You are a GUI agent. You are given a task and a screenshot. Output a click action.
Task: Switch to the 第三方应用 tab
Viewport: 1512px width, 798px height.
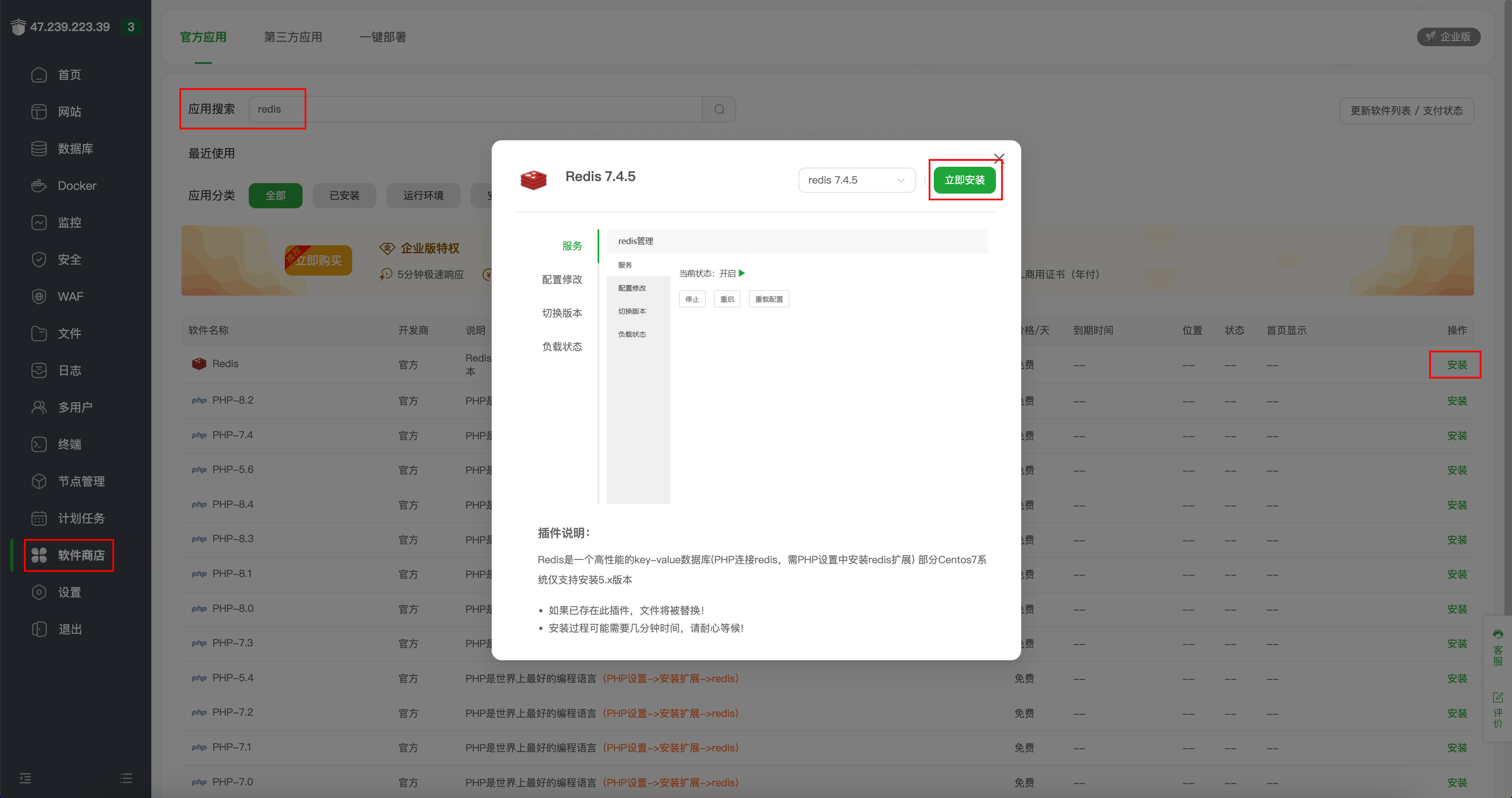pos(293,37)
